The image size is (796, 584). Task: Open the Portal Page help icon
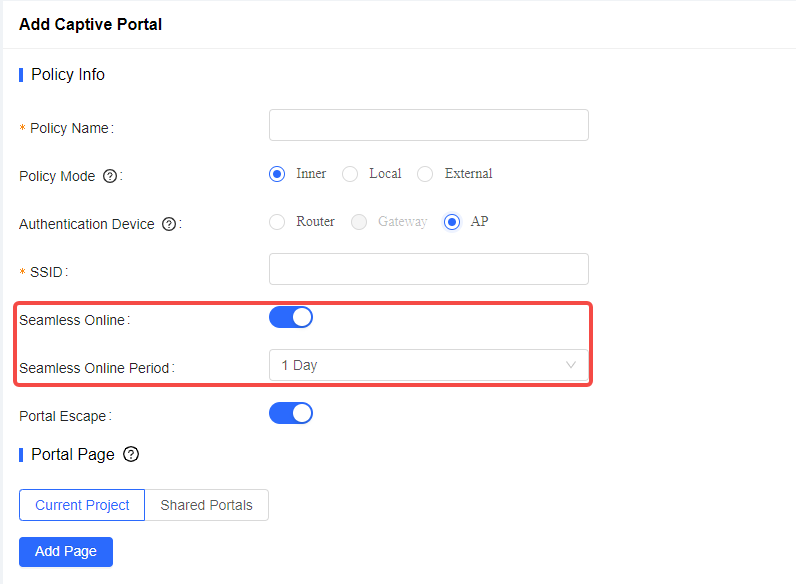(x=131, y=454)
